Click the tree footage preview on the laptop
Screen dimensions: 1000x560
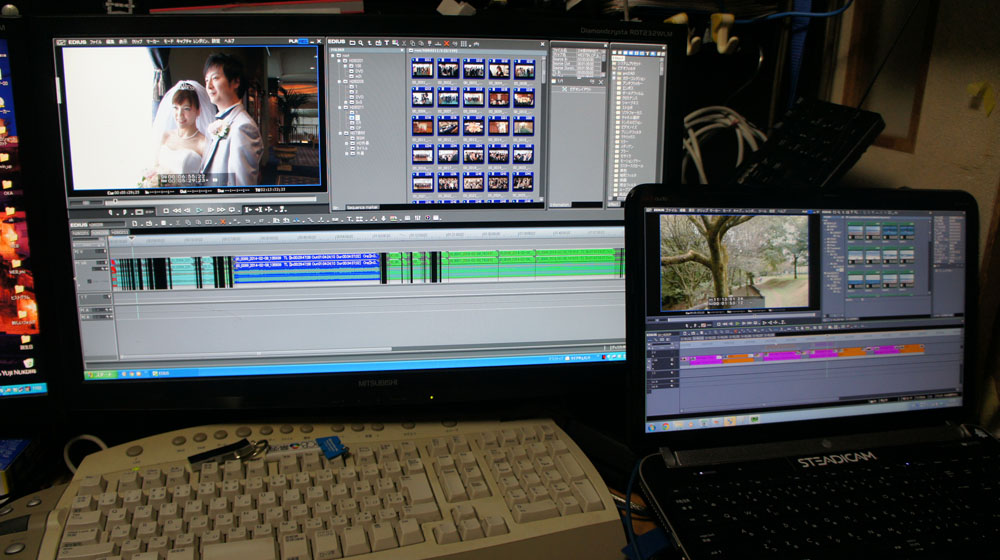click(x=734, y=263)
